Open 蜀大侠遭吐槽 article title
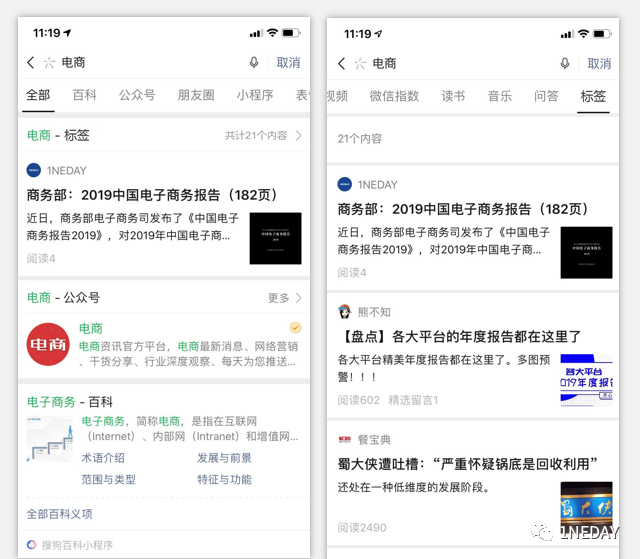 (468, 464)
